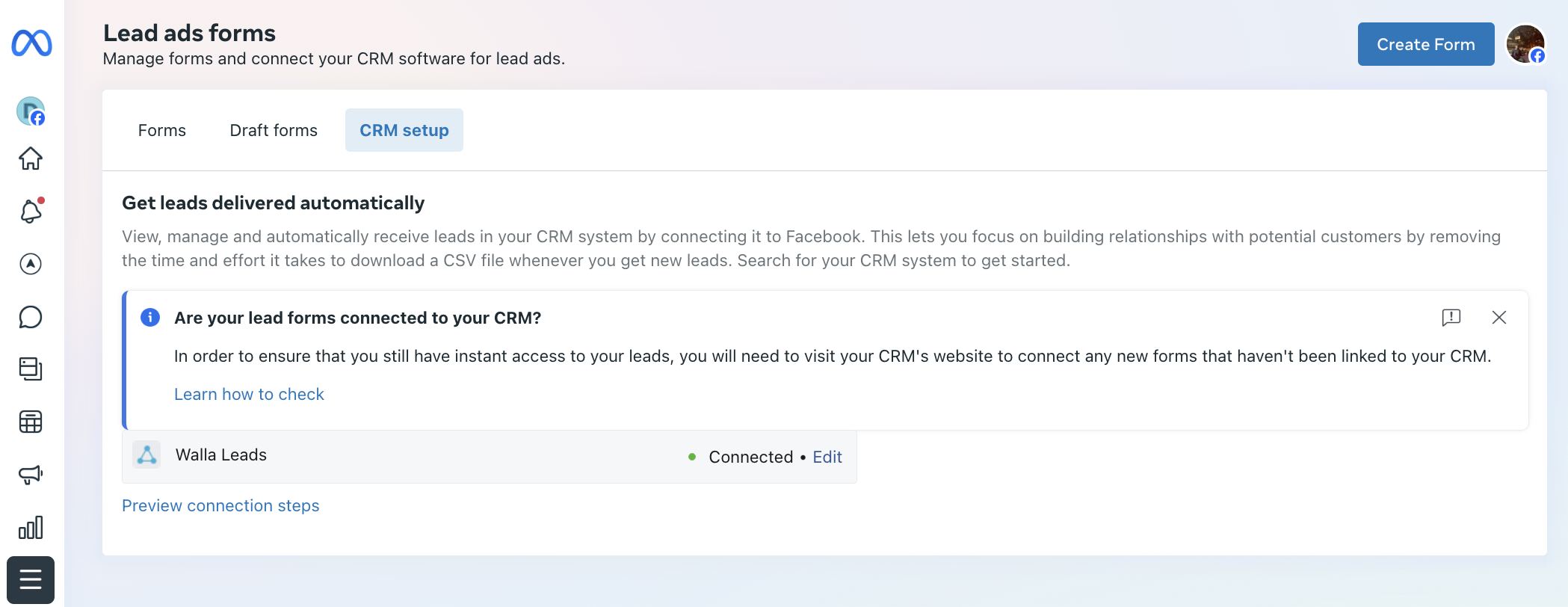1568x607 pixels.
Task: Open the planner table grid icon
Action: (31, 422)
